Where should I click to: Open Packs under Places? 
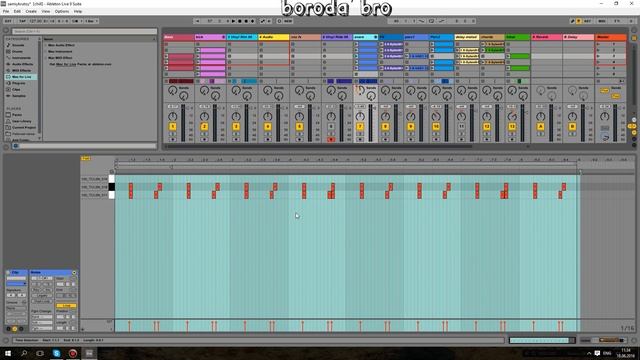point(17,115)
